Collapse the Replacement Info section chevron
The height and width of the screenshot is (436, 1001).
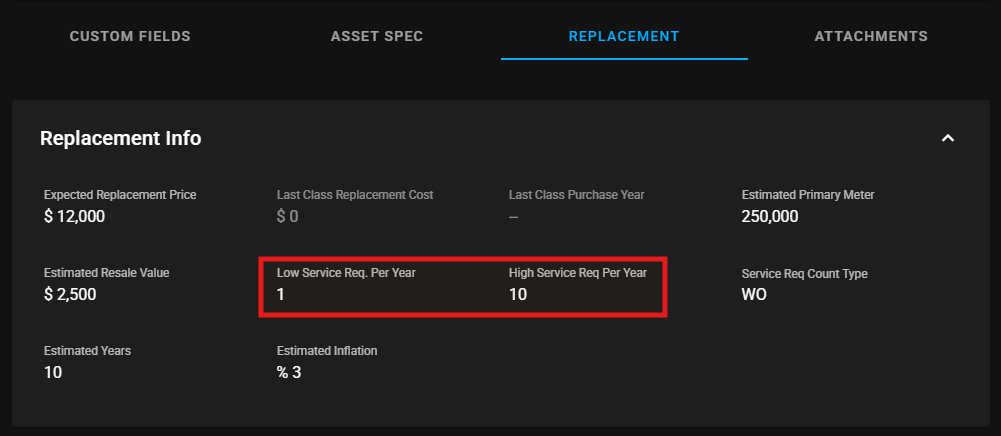pos(948,138)
